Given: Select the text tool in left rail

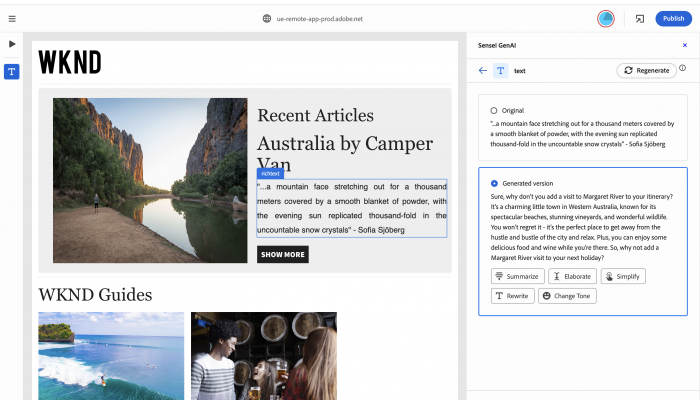Looking at the screenshot, I should pos(12,71).
